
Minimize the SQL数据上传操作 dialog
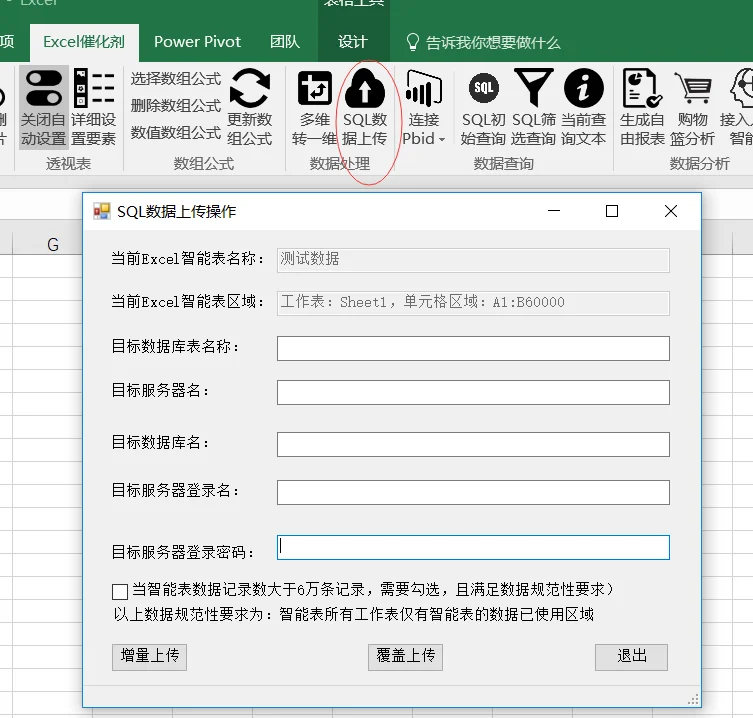(x=554, y=211)
